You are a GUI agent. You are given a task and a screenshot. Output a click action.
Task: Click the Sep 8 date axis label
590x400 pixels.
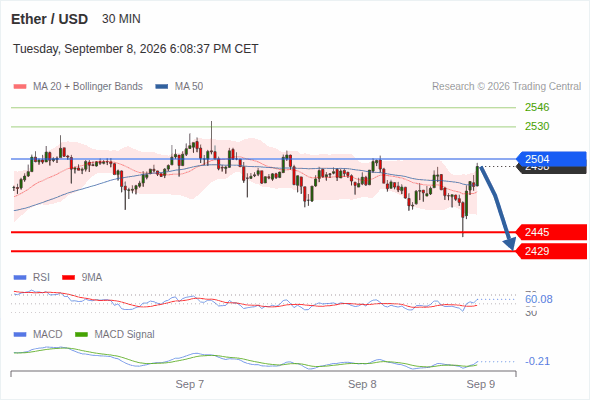362,384
